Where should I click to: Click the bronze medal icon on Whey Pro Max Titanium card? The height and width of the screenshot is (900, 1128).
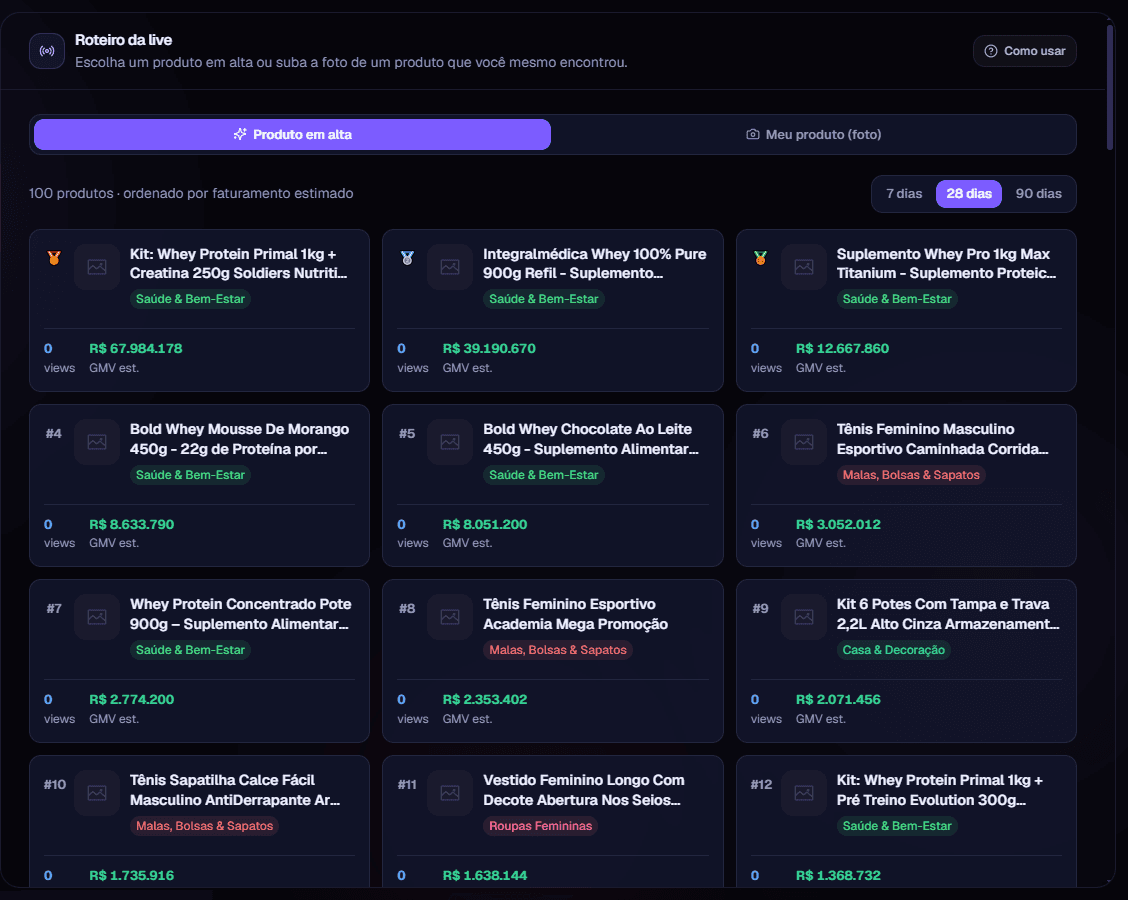(x=760, y=258)
